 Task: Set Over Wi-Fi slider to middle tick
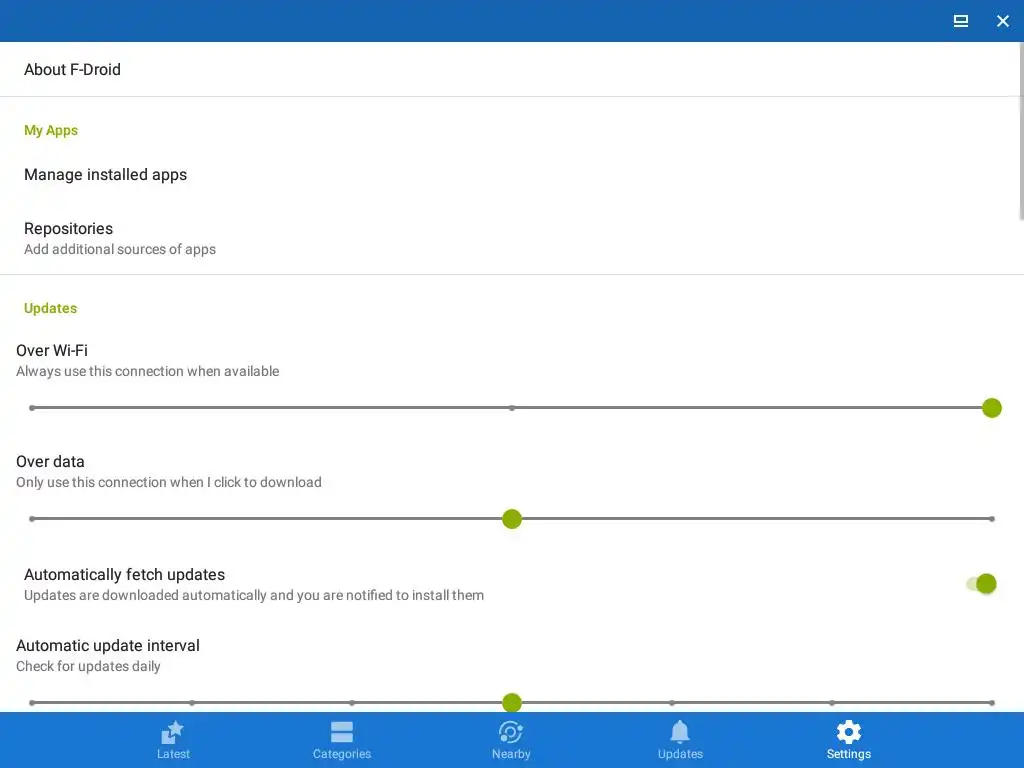(x=512, y=408)
